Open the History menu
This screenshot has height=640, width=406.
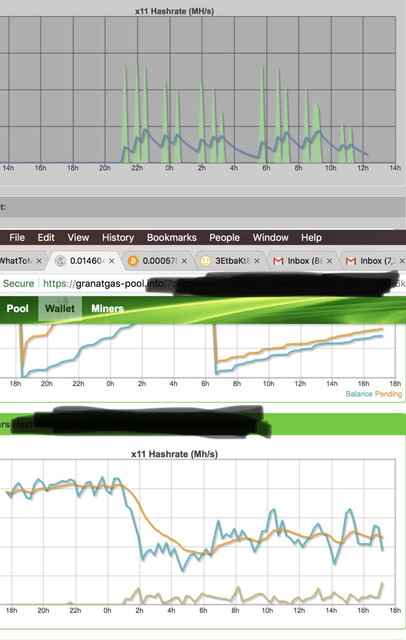118,238
